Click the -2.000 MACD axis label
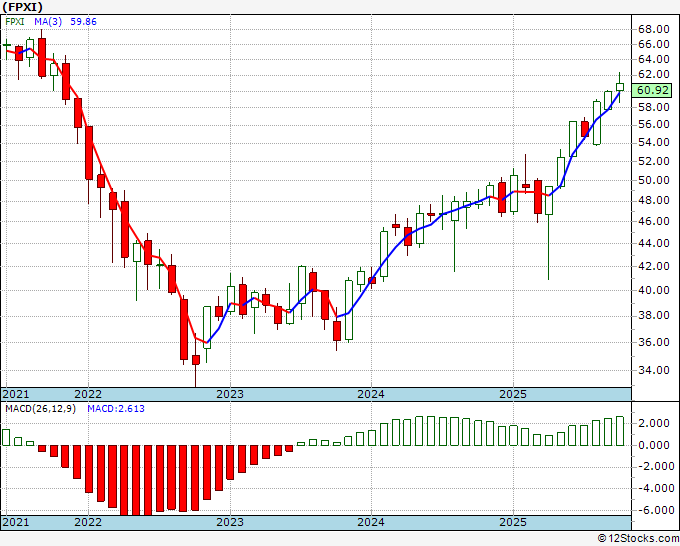 (654, 467)
